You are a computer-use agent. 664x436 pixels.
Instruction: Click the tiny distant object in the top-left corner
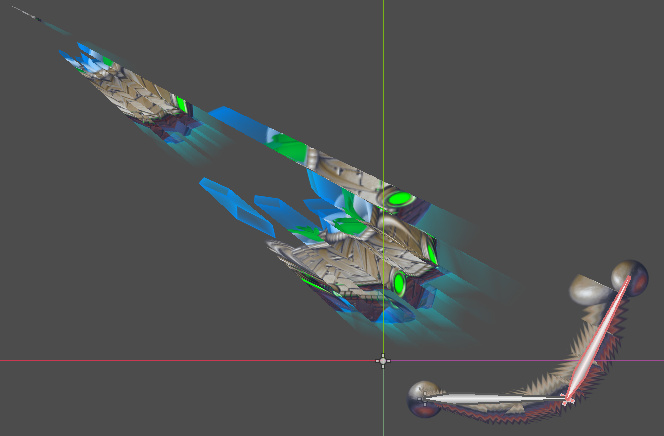30,17
